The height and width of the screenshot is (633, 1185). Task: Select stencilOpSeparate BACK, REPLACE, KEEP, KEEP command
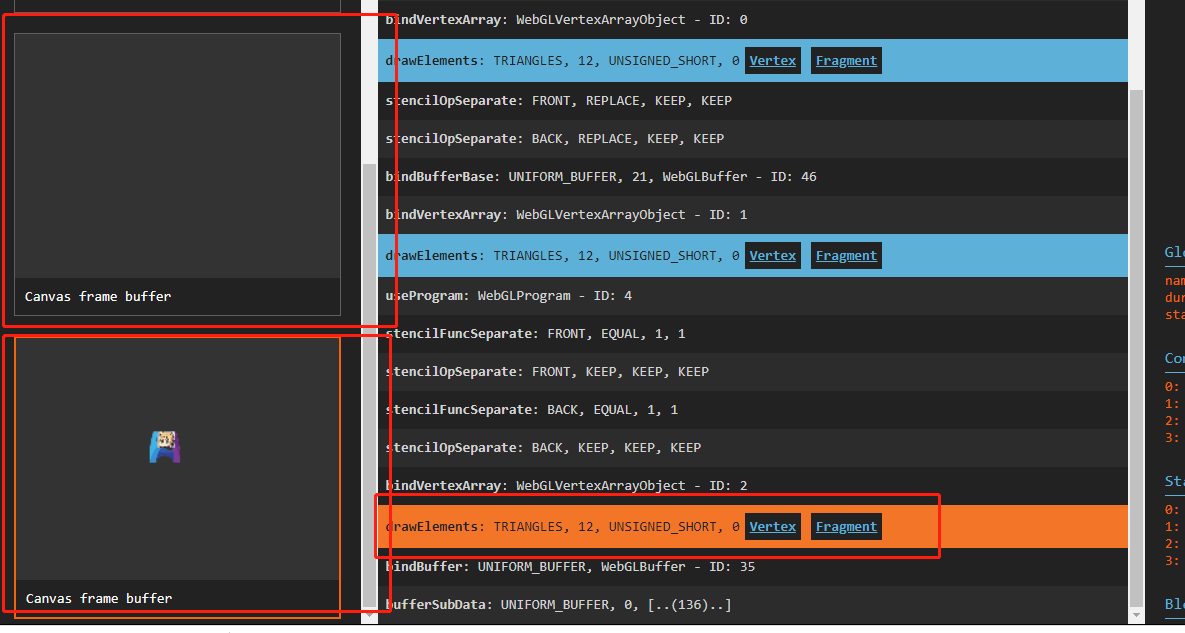pyautogui.click(x=753, y=139)
